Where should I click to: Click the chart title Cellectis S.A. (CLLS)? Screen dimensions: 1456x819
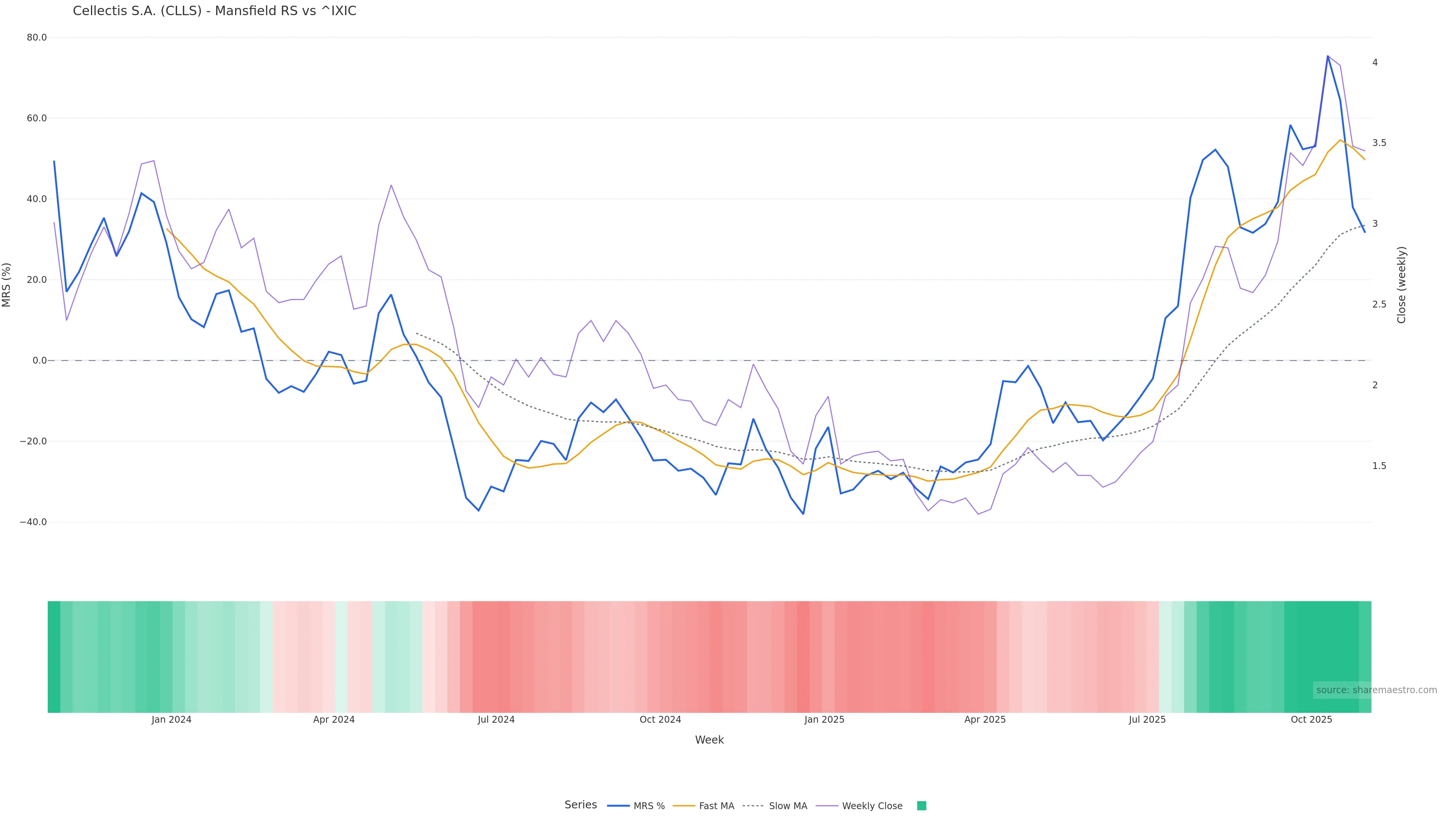click(x=214, y=11)
